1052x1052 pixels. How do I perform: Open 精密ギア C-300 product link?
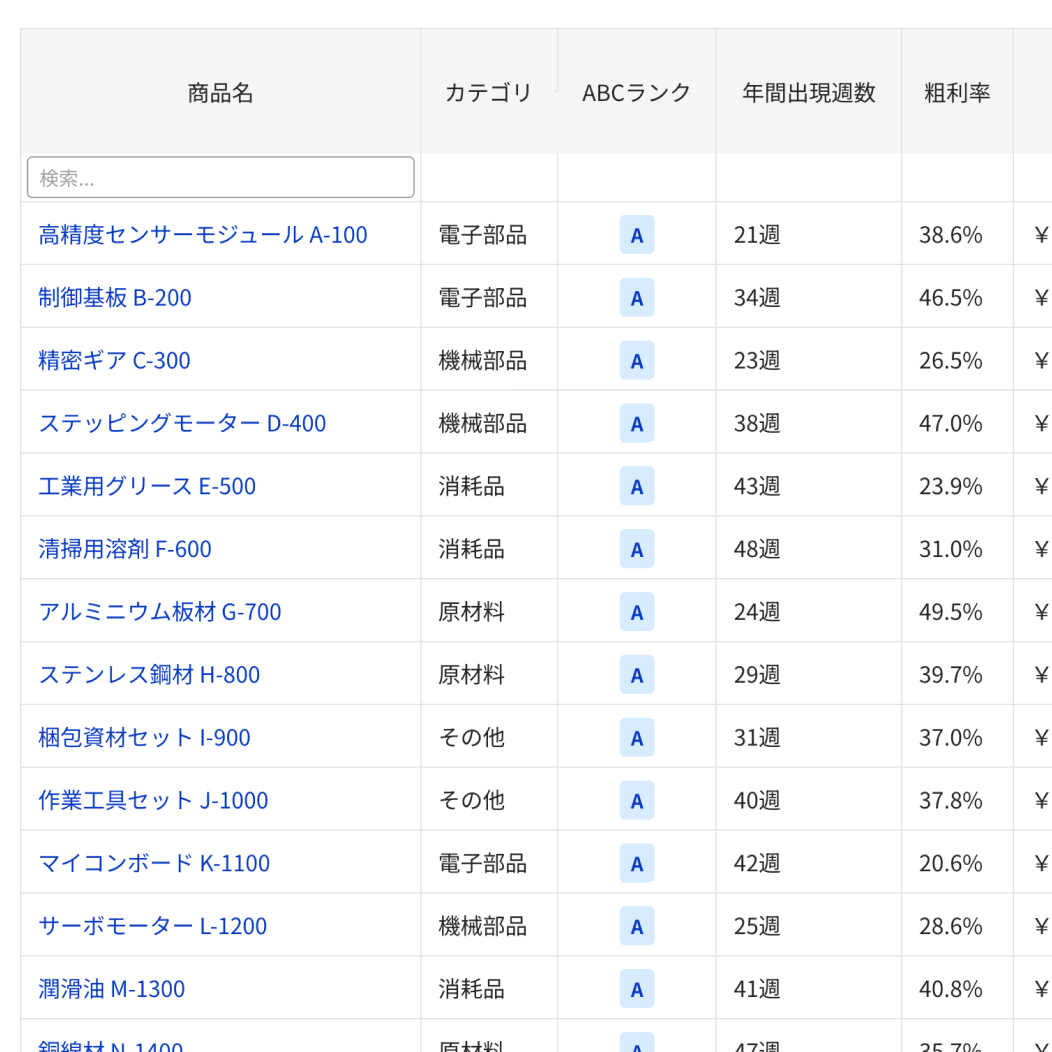pos(114,360)
